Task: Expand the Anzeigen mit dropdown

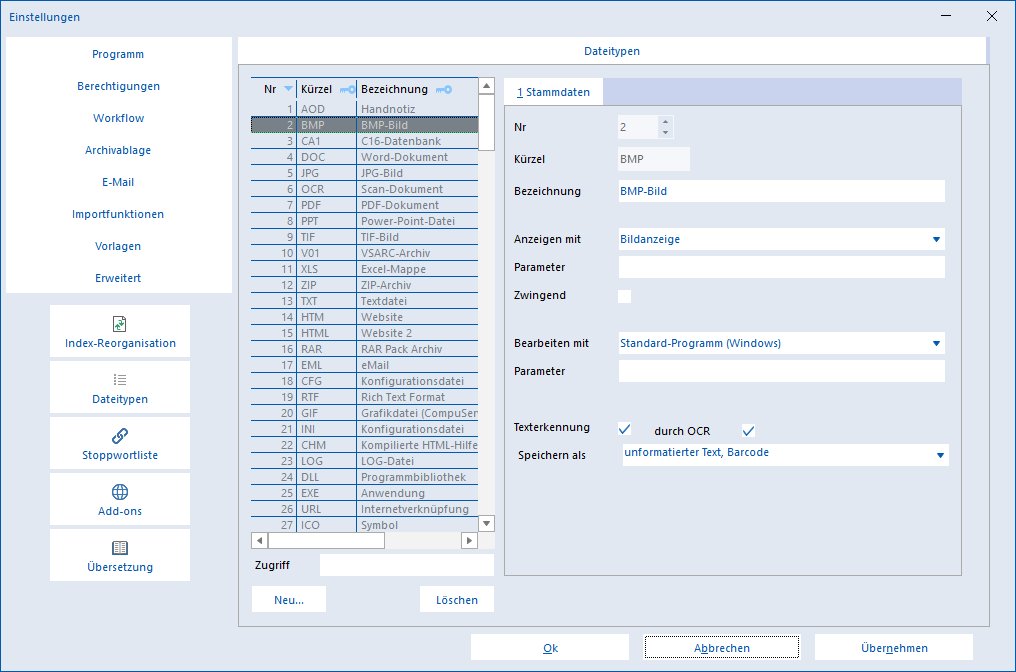Action: [936, 239]
